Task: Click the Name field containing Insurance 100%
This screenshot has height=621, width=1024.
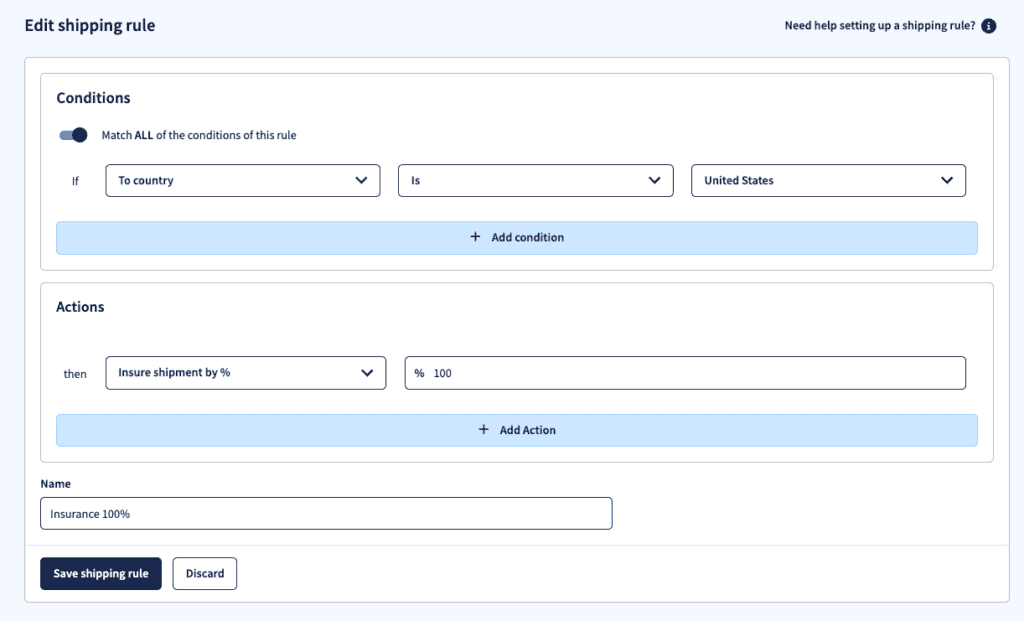Action: [x=326, y=514]
